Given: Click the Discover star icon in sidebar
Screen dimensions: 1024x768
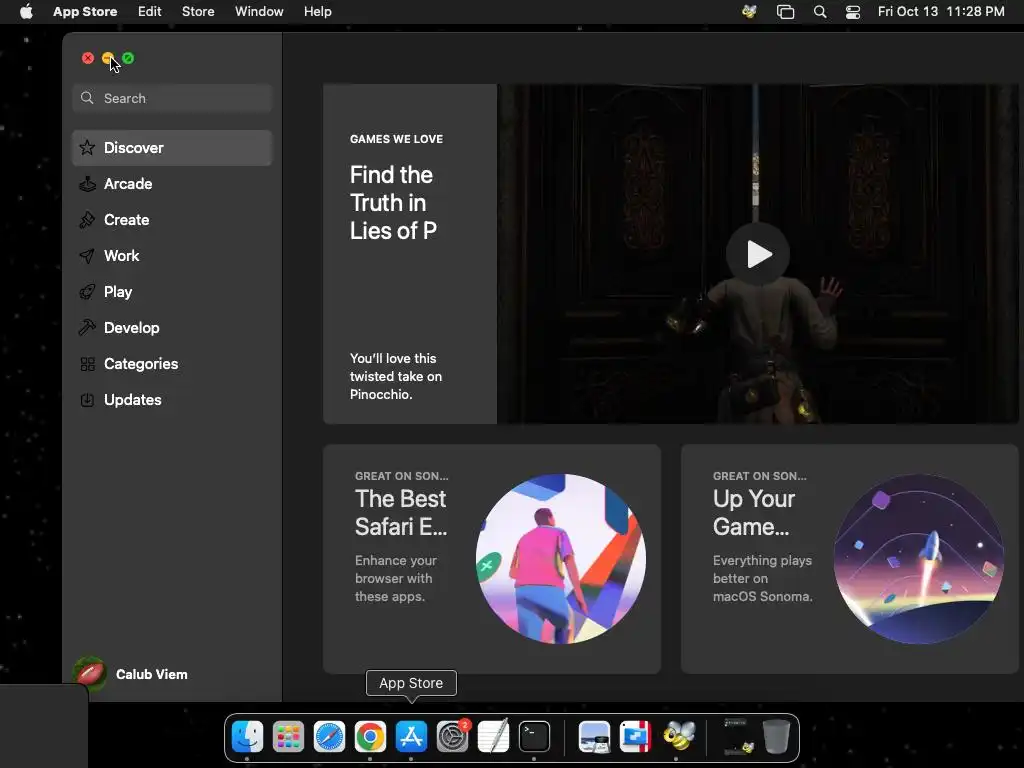Looking at the screenshot, I should [87, 148].
